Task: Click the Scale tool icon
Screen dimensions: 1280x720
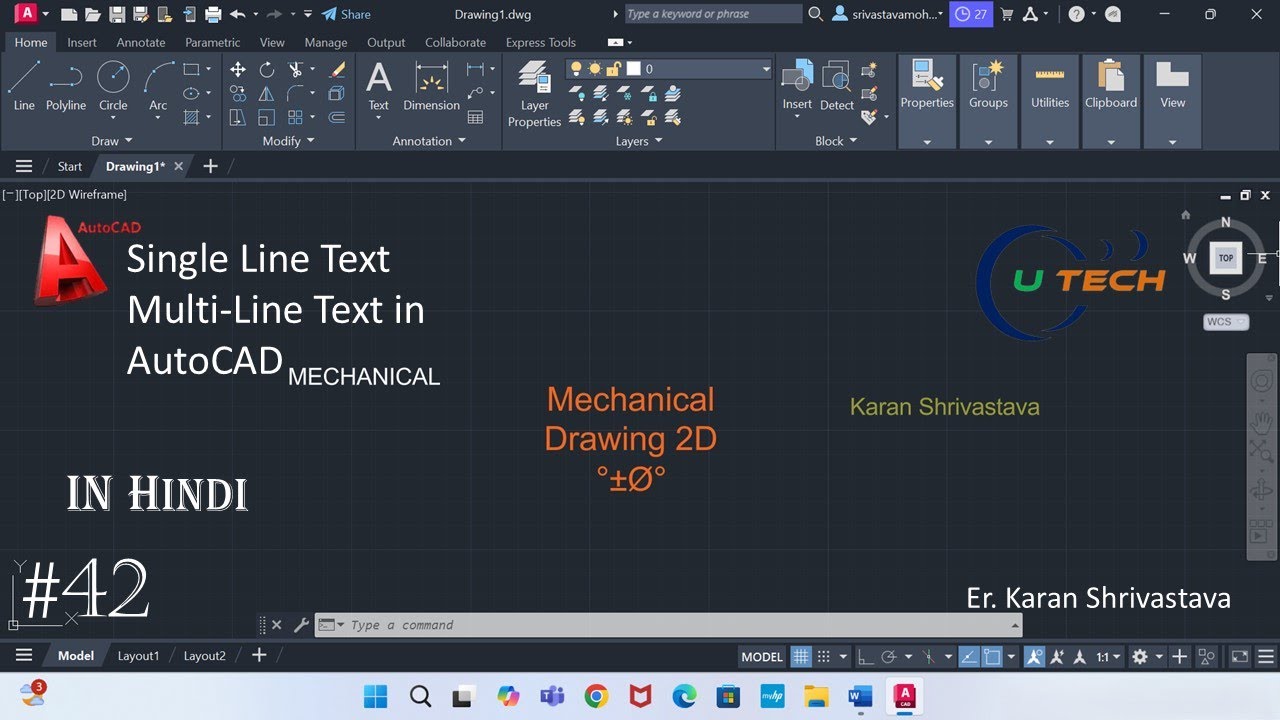Action: click(x=267, y=117)
